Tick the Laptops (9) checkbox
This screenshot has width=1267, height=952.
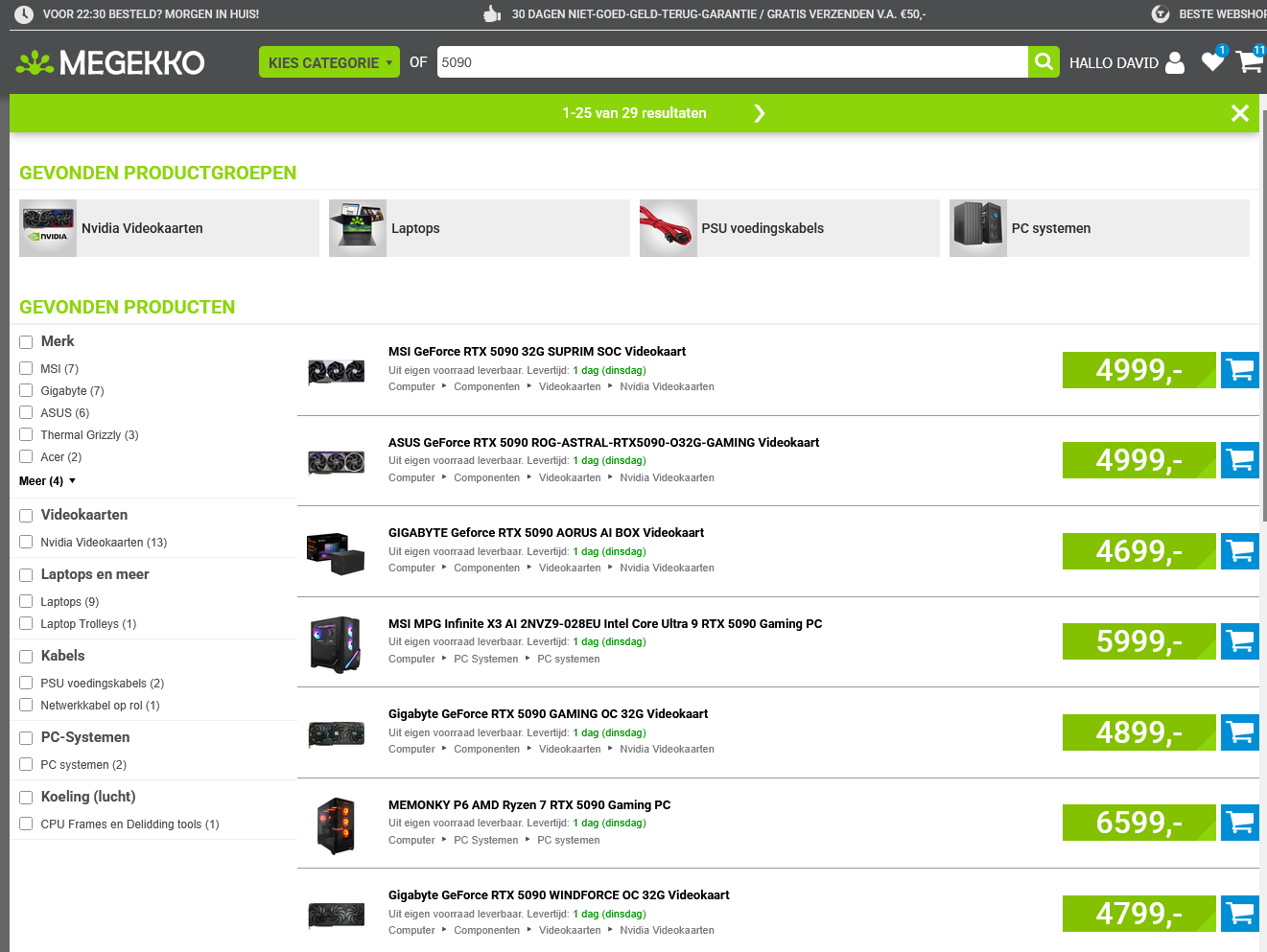tap(26, 601)
